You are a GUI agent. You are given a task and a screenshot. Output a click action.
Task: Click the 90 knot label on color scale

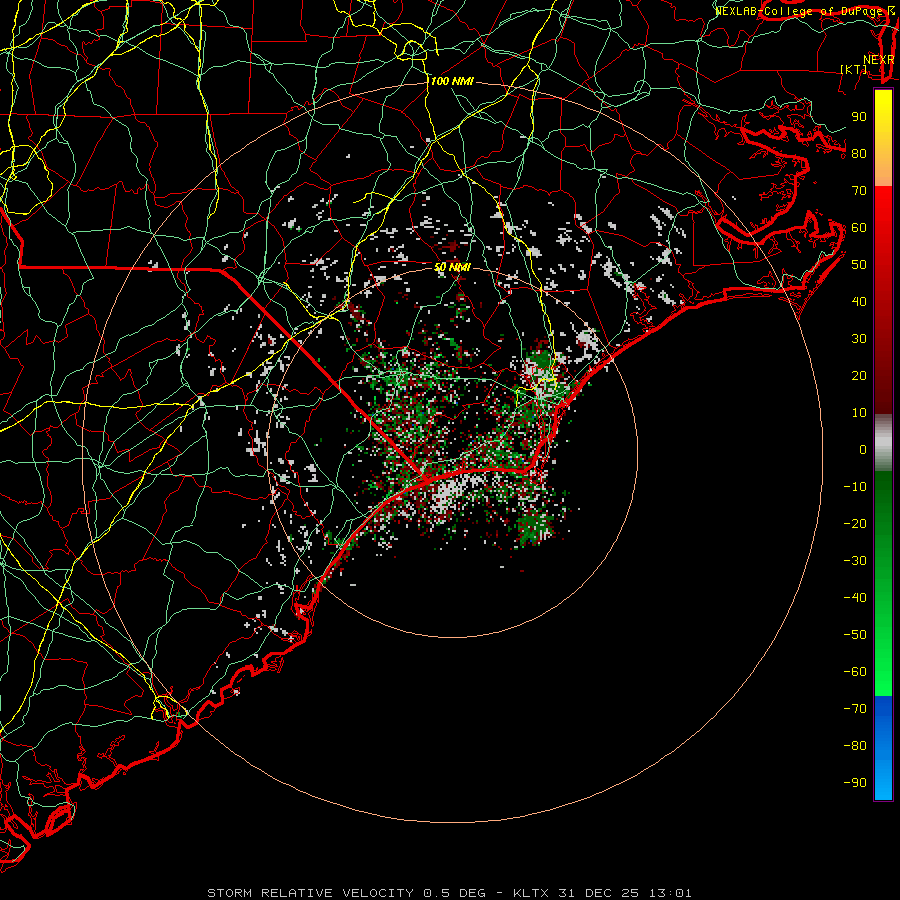[x=859, y=117]
